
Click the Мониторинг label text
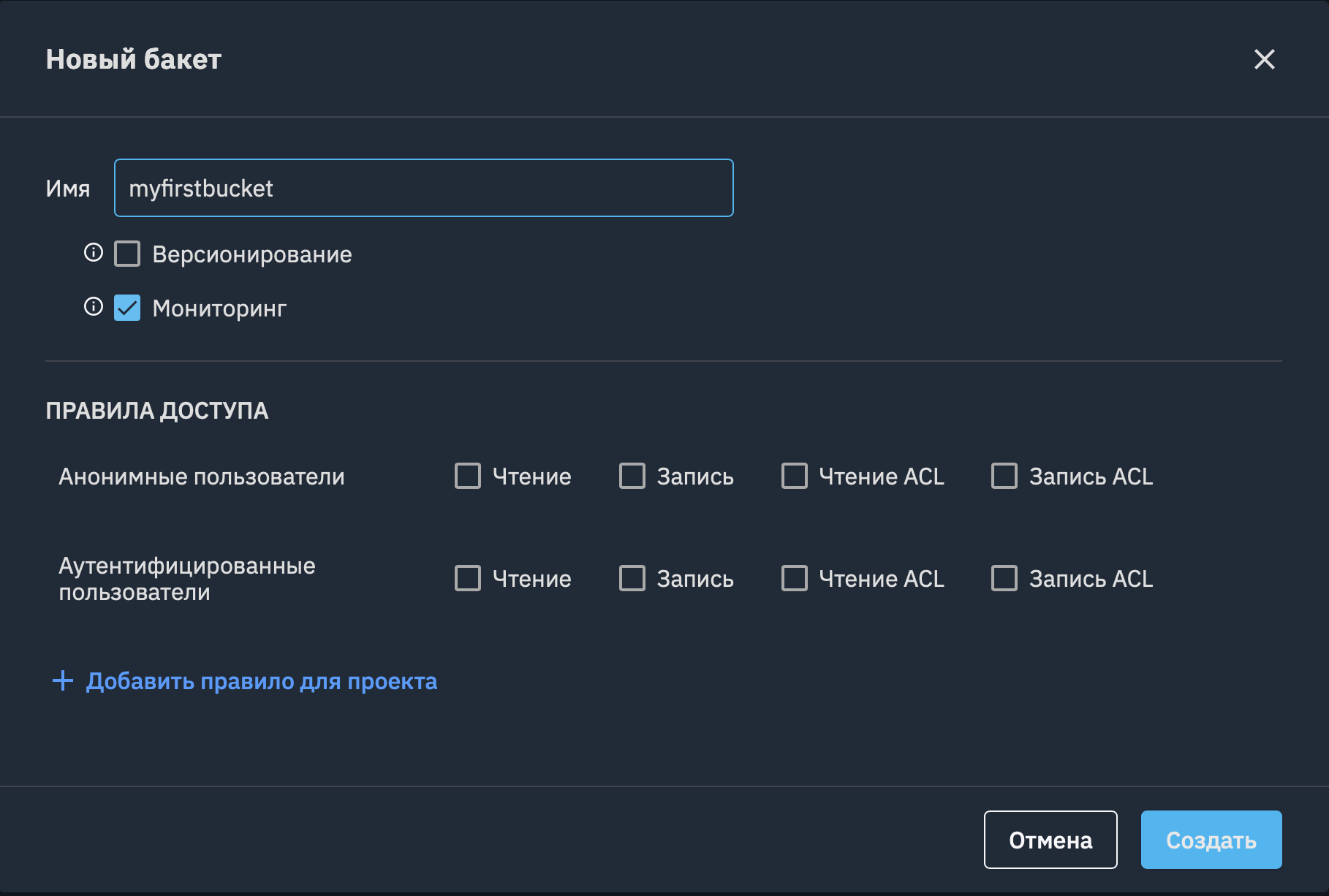coord(219,308)
